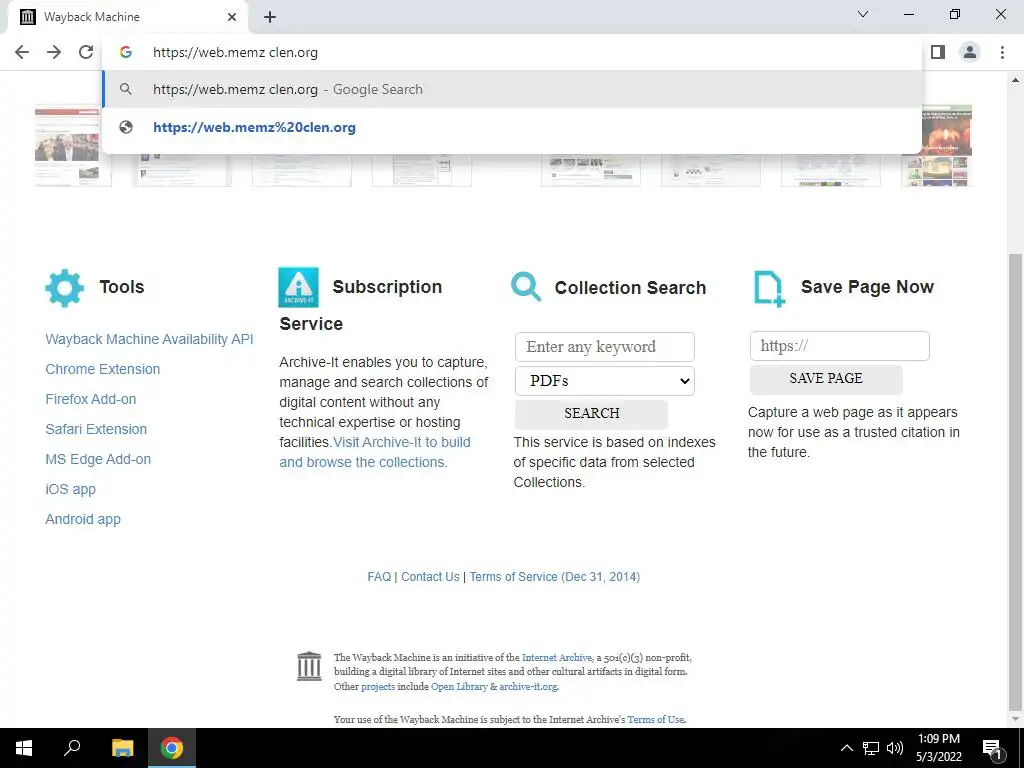Click the Collection Search magnifier icon
1024x768 pixels.
click(526, 287)
